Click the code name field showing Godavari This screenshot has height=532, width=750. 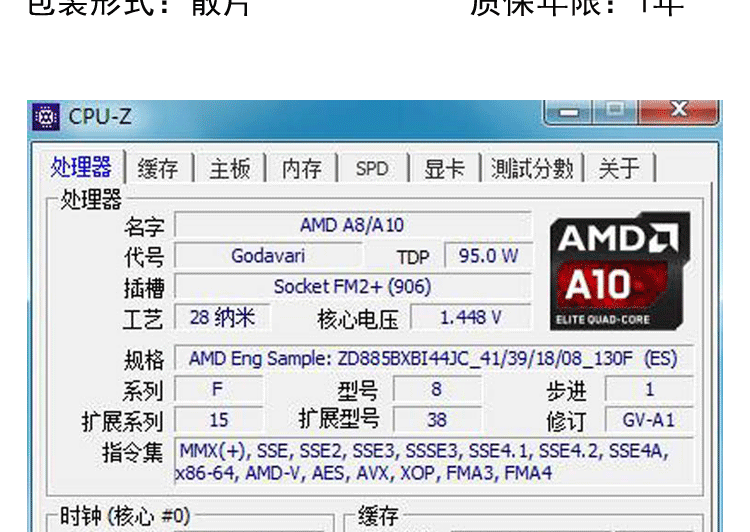pos(268,255)
